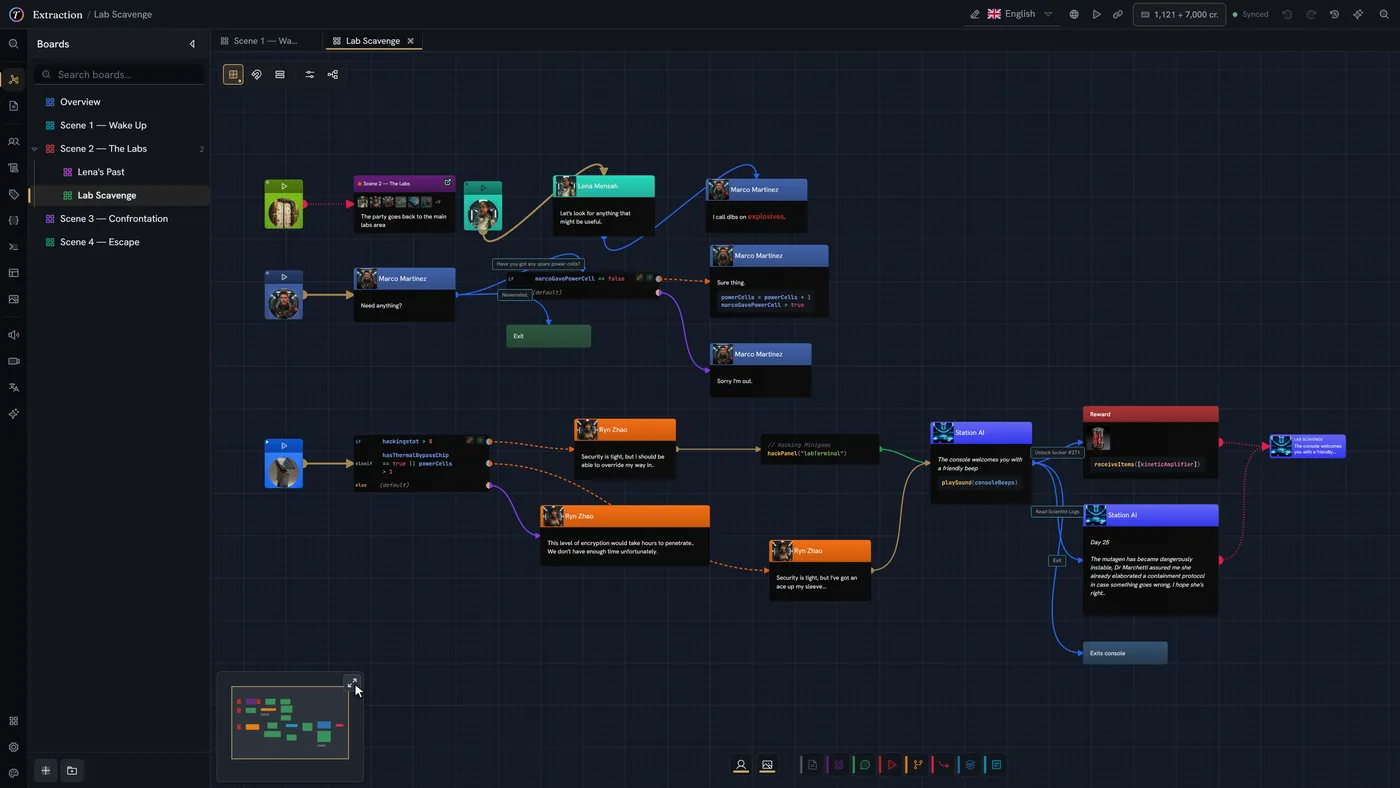Toggle the image display button in bottom toolbar
Viewport: 1400px width, 788px height.
[767, 765]
